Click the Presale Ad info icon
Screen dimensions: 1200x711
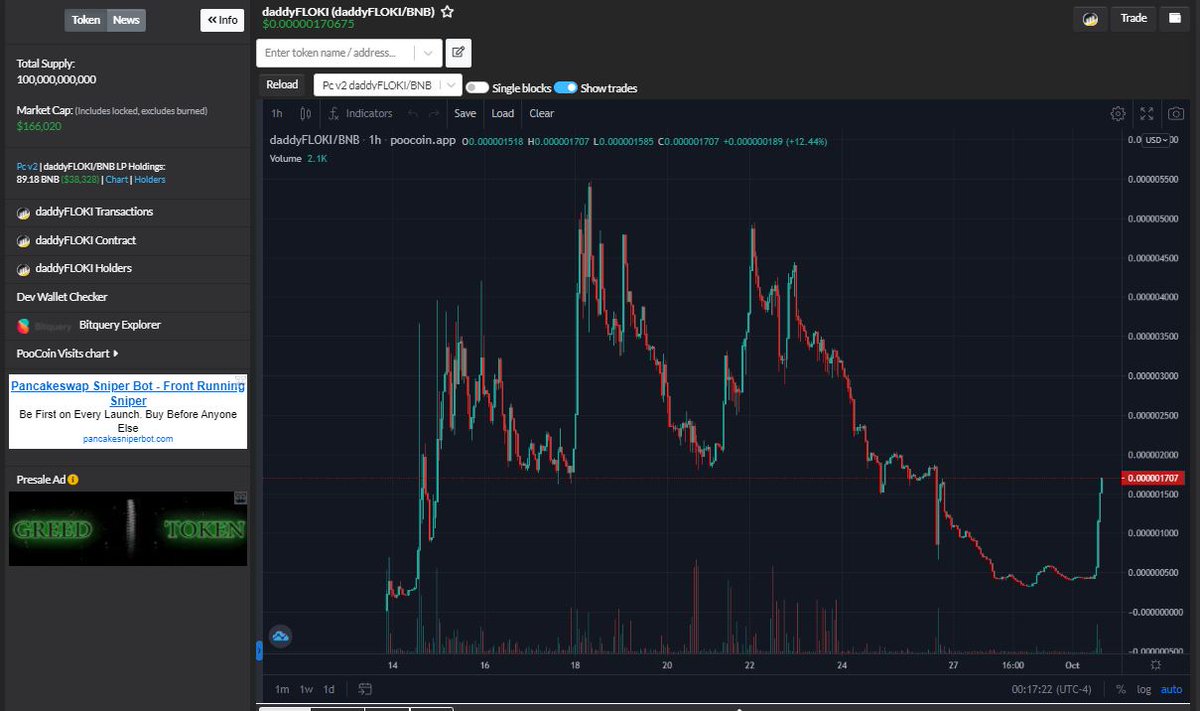tap(73, 480)
